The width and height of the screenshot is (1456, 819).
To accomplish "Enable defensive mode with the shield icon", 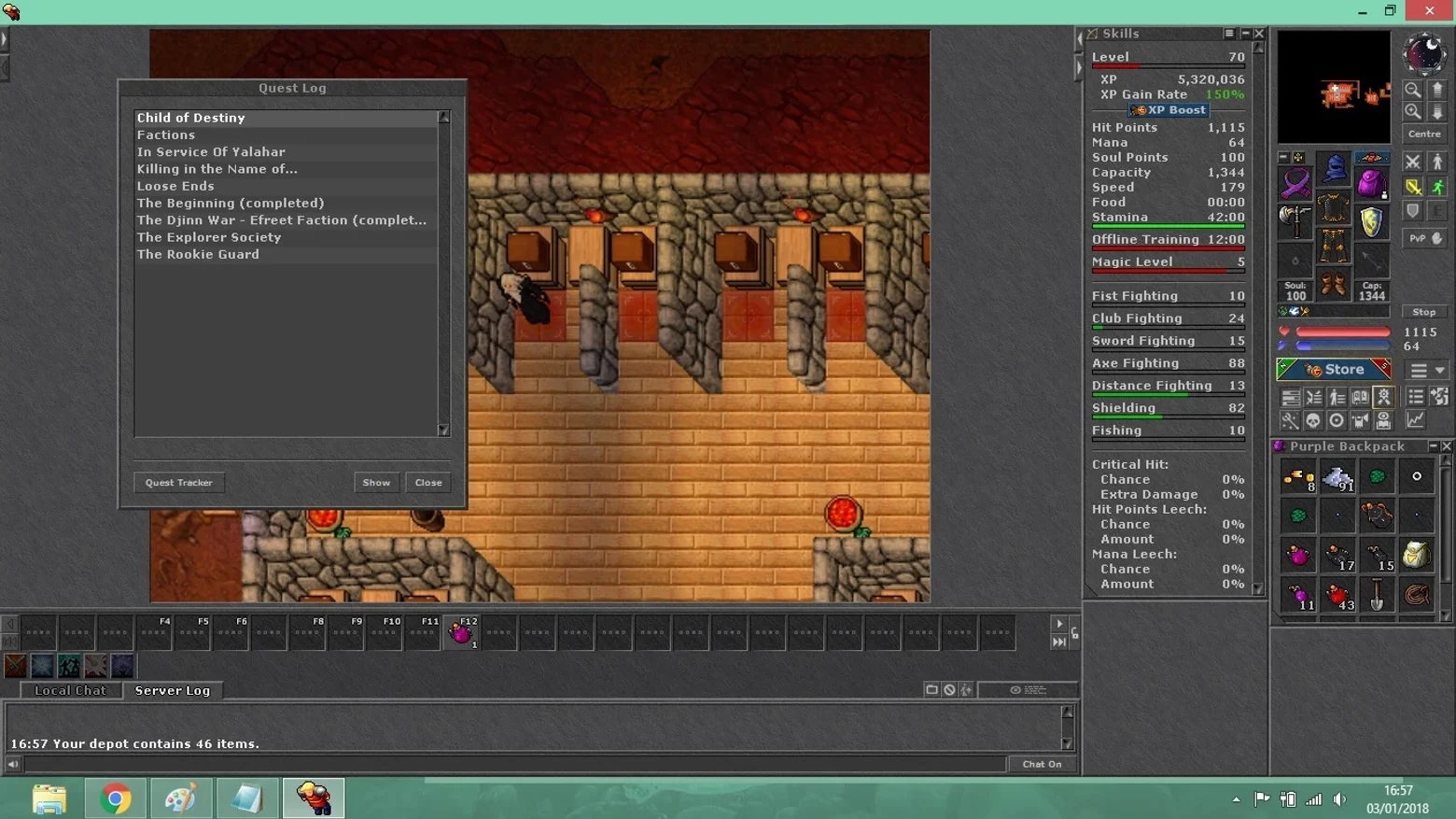I will (1413, 211).
